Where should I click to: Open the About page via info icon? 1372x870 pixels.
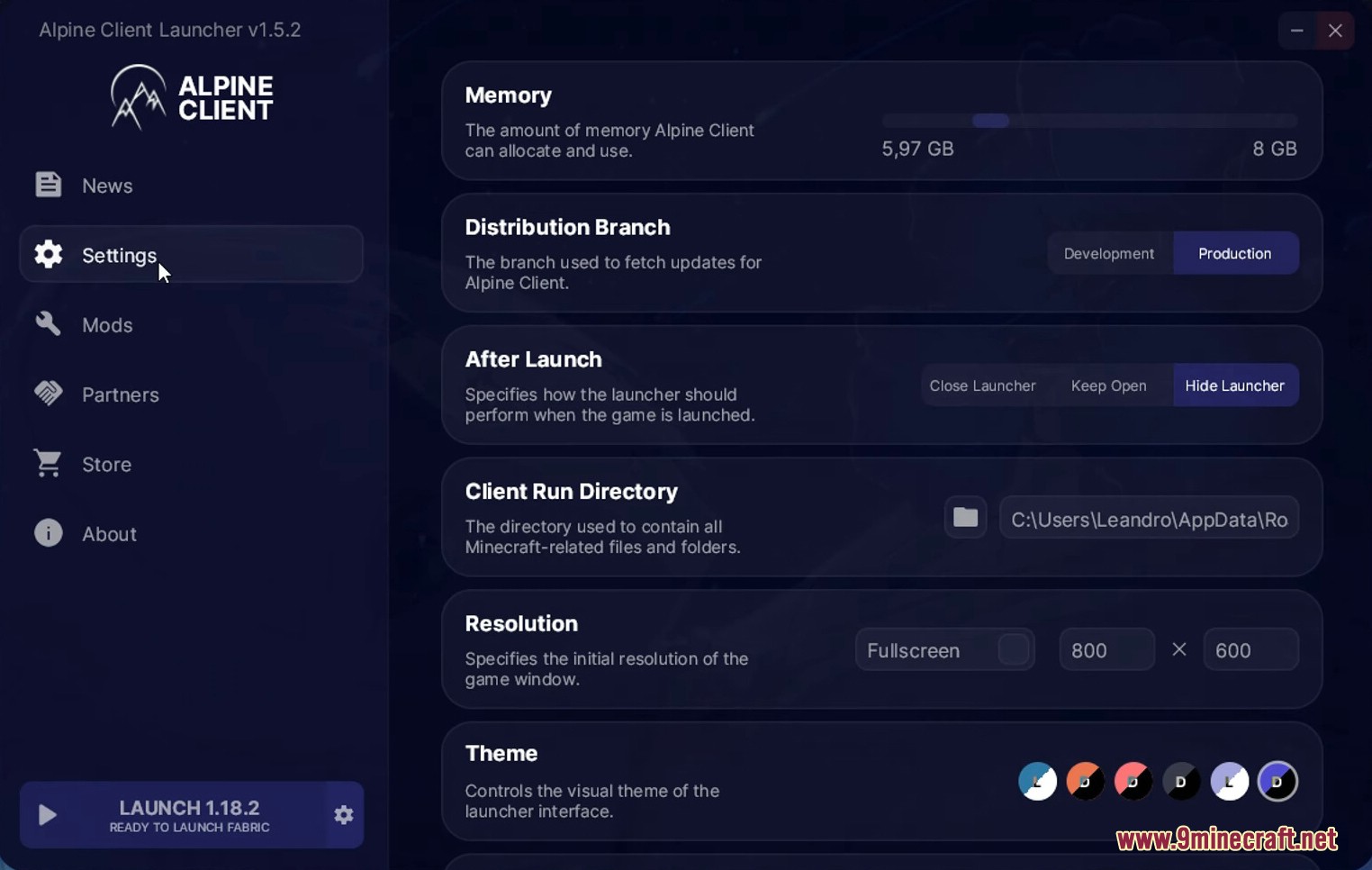tap(49, 533)
